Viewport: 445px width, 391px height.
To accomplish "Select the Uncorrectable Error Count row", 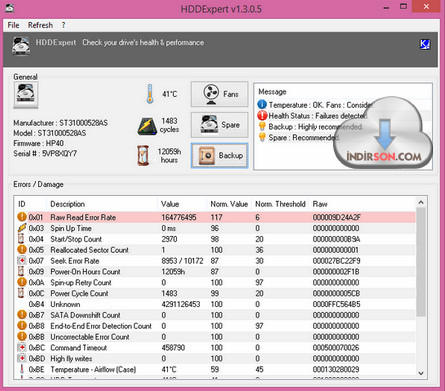I will (x=215, y=337).
